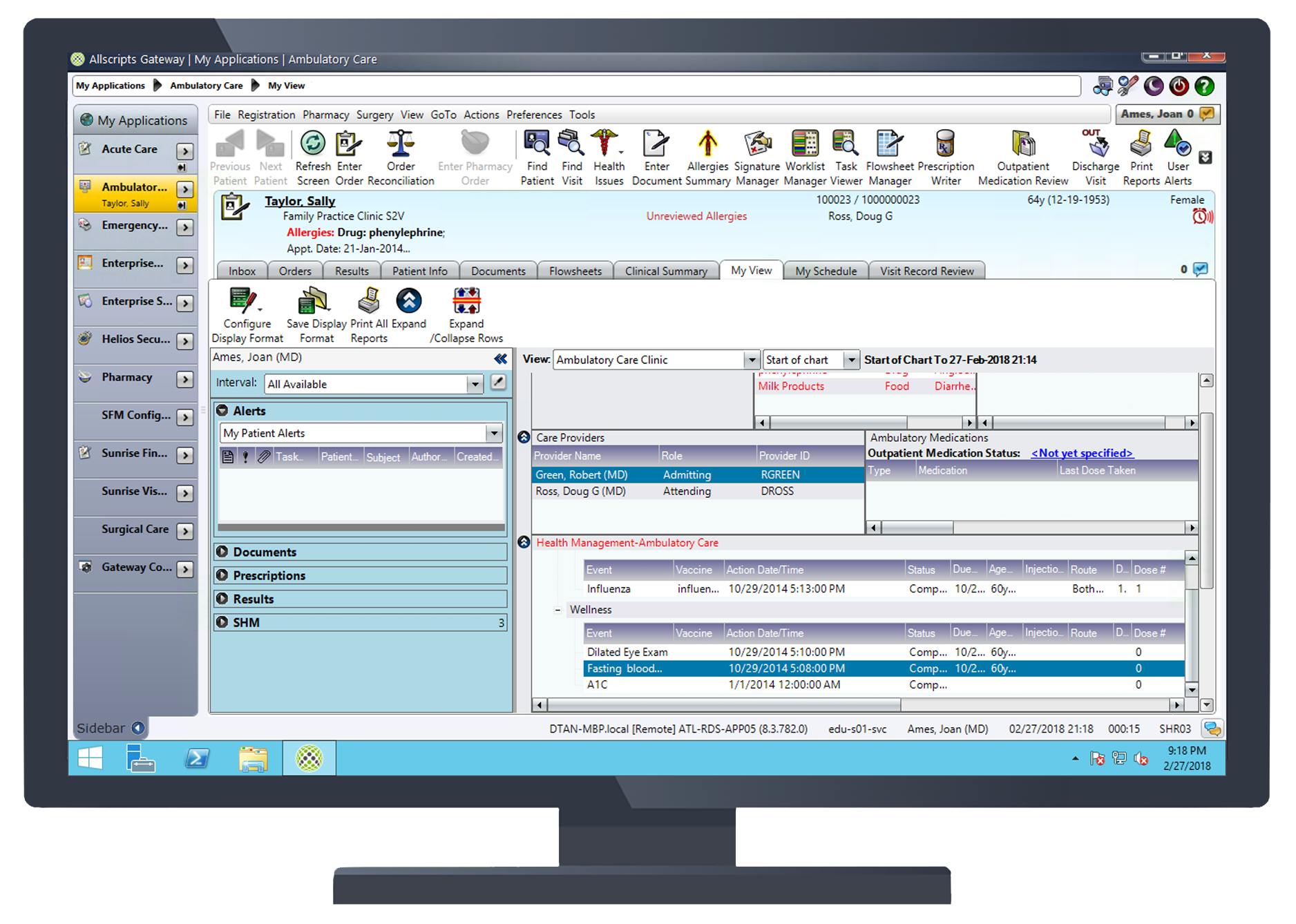This screenshot has height=924, width=1296.
Task: Switch to the Clinical Summary tab
Action: [666, 271]
